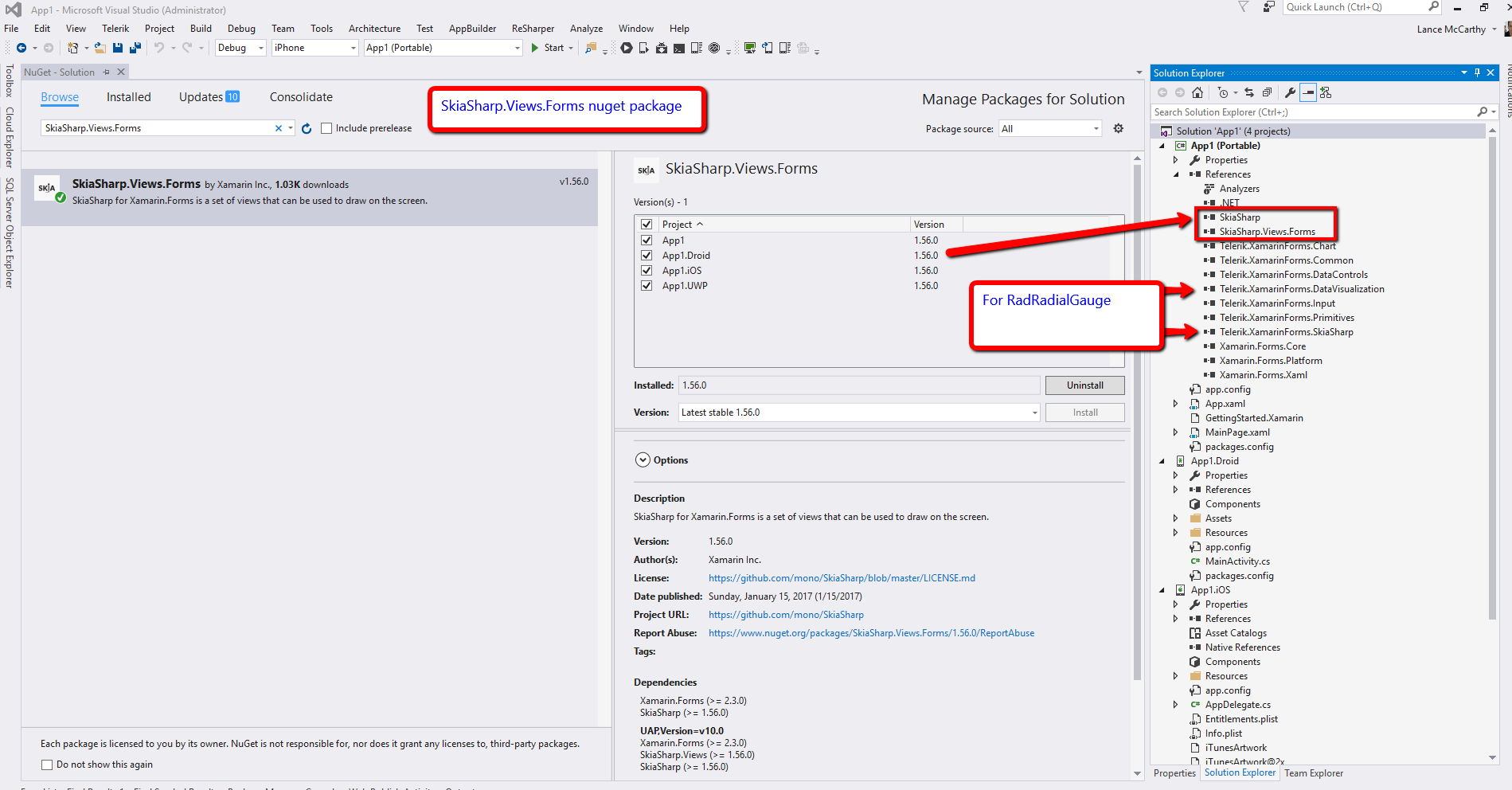
Task: Open the Latest stable 1.56.0 version dropdown
Action: [x=859, y=413]
